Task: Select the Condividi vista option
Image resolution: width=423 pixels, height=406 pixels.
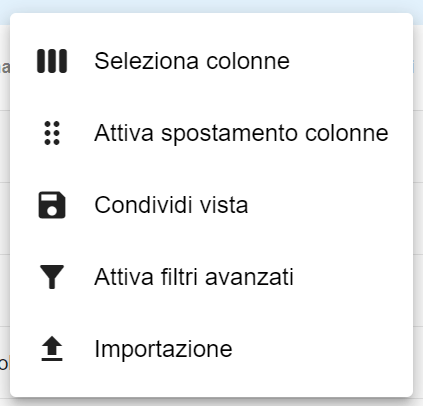Action: point(211,205)
